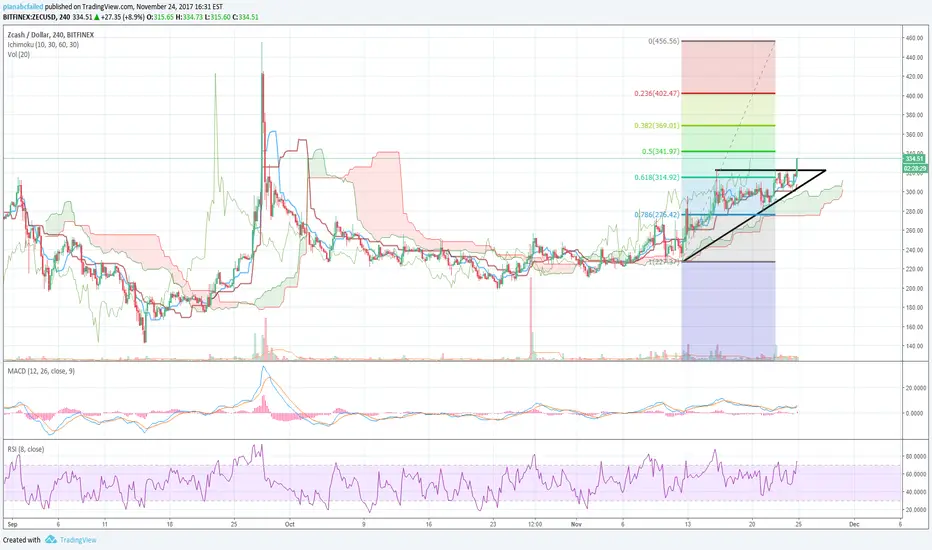Click 140.00 on the price axis
This screenshot has height=550, width=932.
click(914, 346)
